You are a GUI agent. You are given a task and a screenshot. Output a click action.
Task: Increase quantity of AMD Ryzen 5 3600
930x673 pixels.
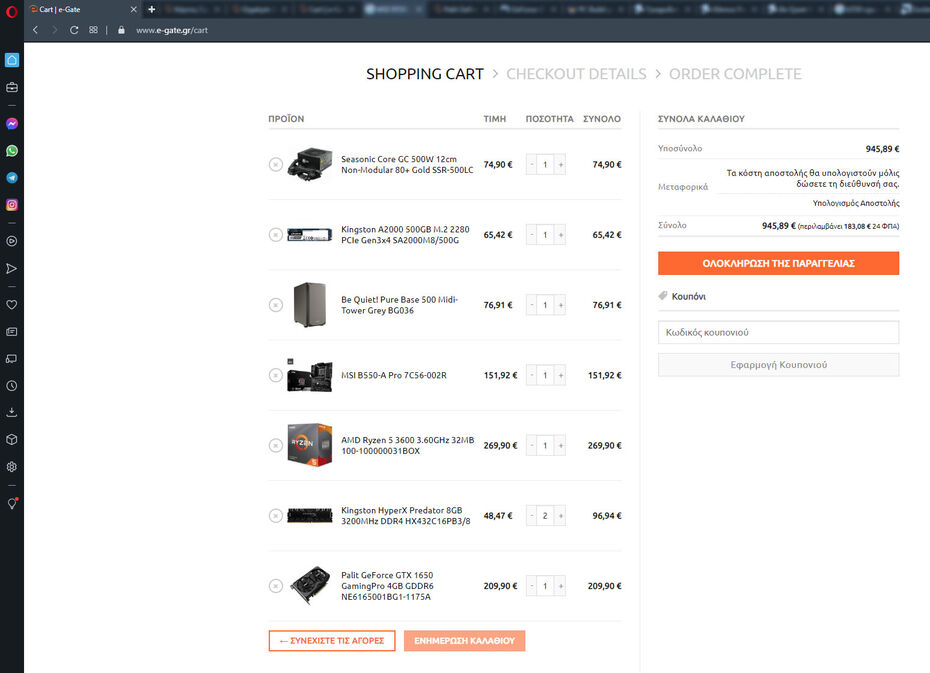point(560,445)
